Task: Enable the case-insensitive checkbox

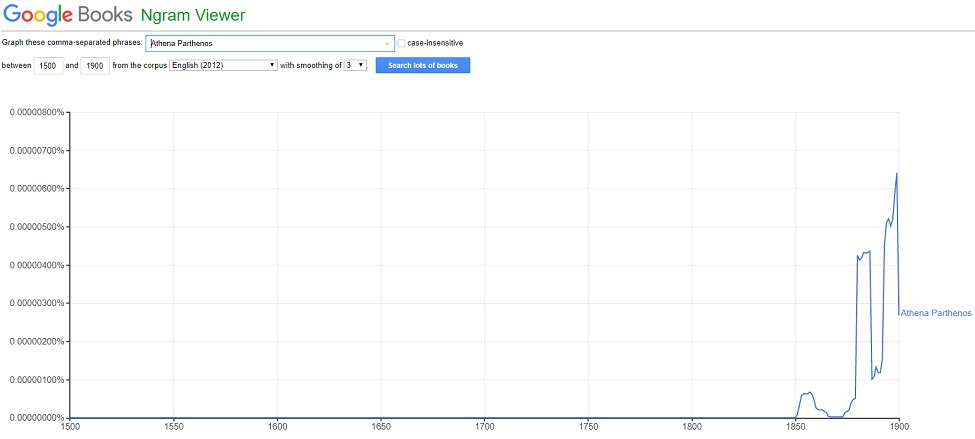Action: tap(401, 43)
